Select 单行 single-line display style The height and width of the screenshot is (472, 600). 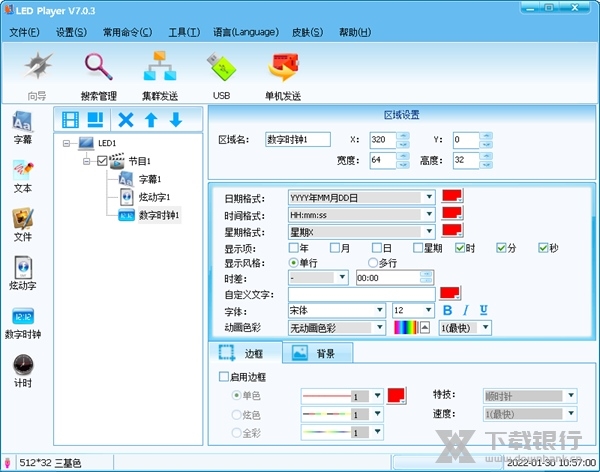[x=293, y=263]
